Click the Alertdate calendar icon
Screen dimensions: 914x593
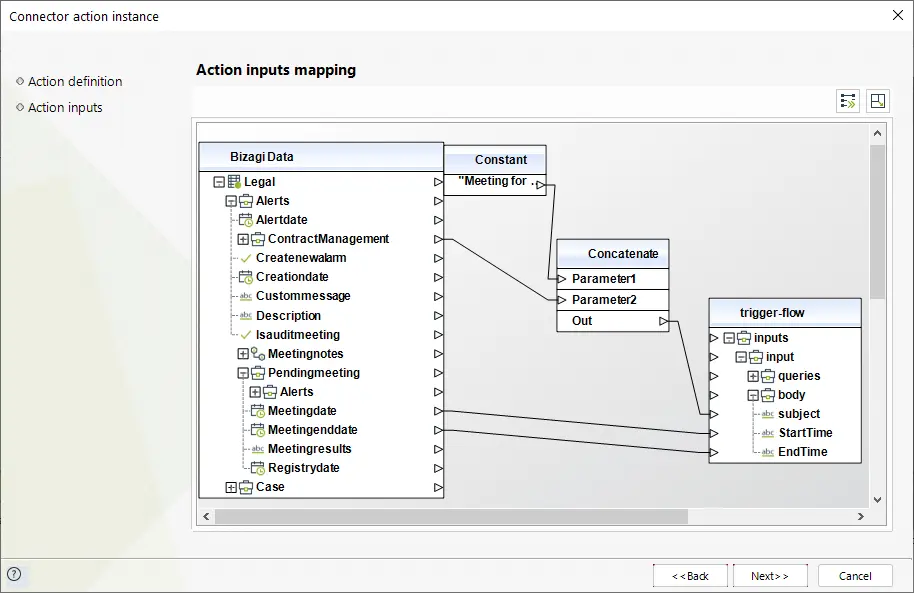pos(246,220)
